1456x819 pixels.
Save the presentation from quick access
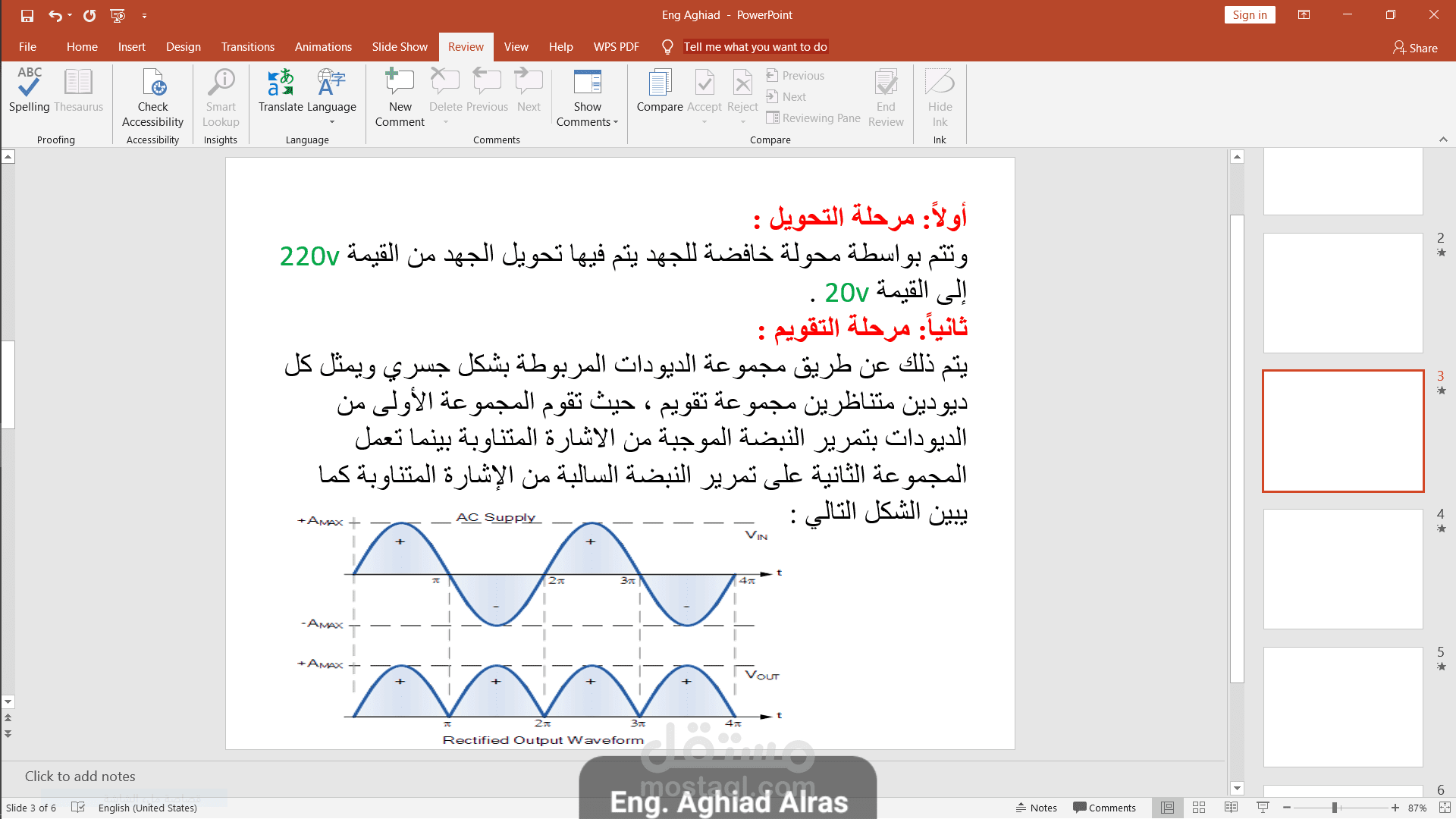[x=27, y=15]
